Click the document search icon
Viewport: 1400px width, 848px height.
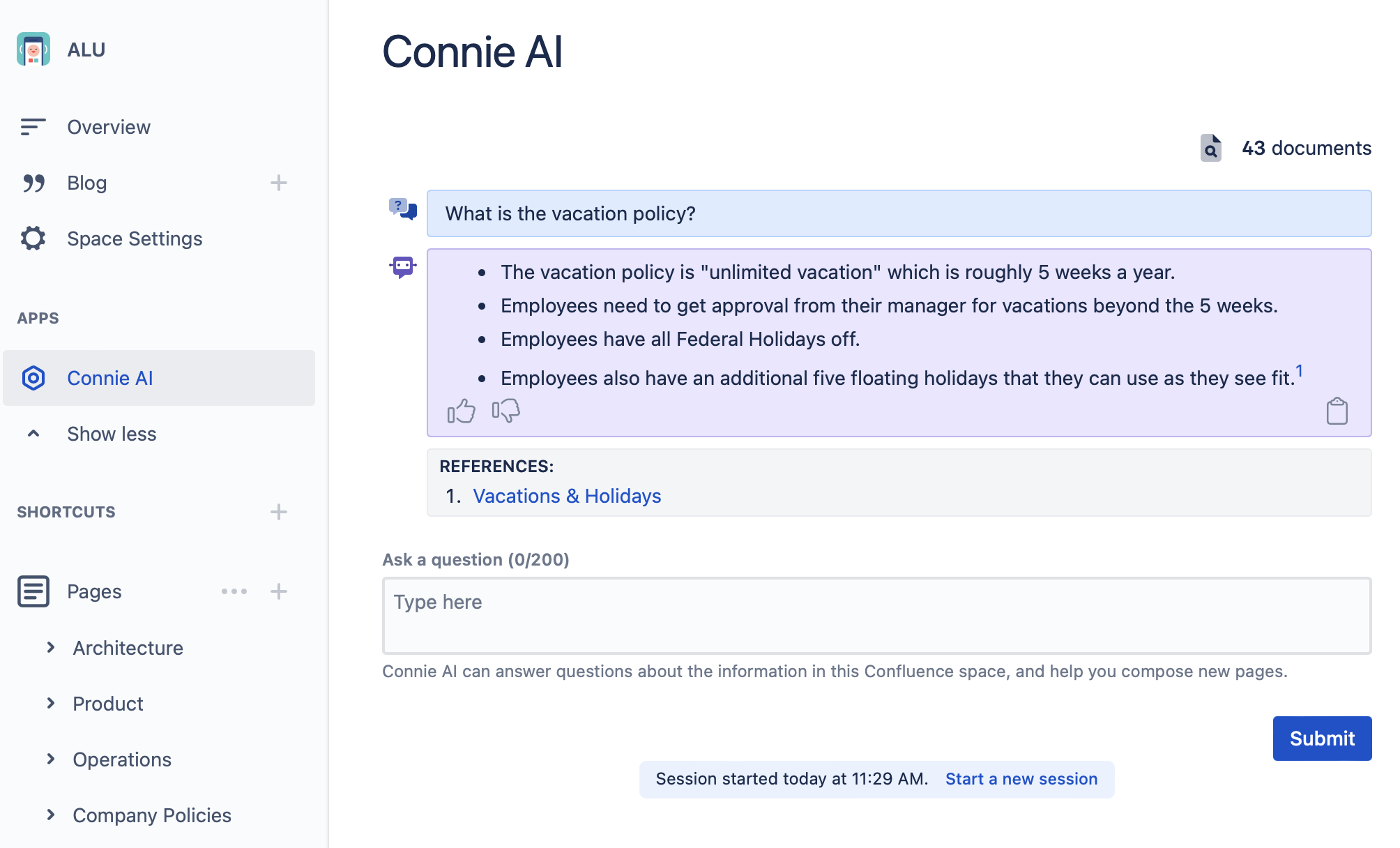(1211, 148)
